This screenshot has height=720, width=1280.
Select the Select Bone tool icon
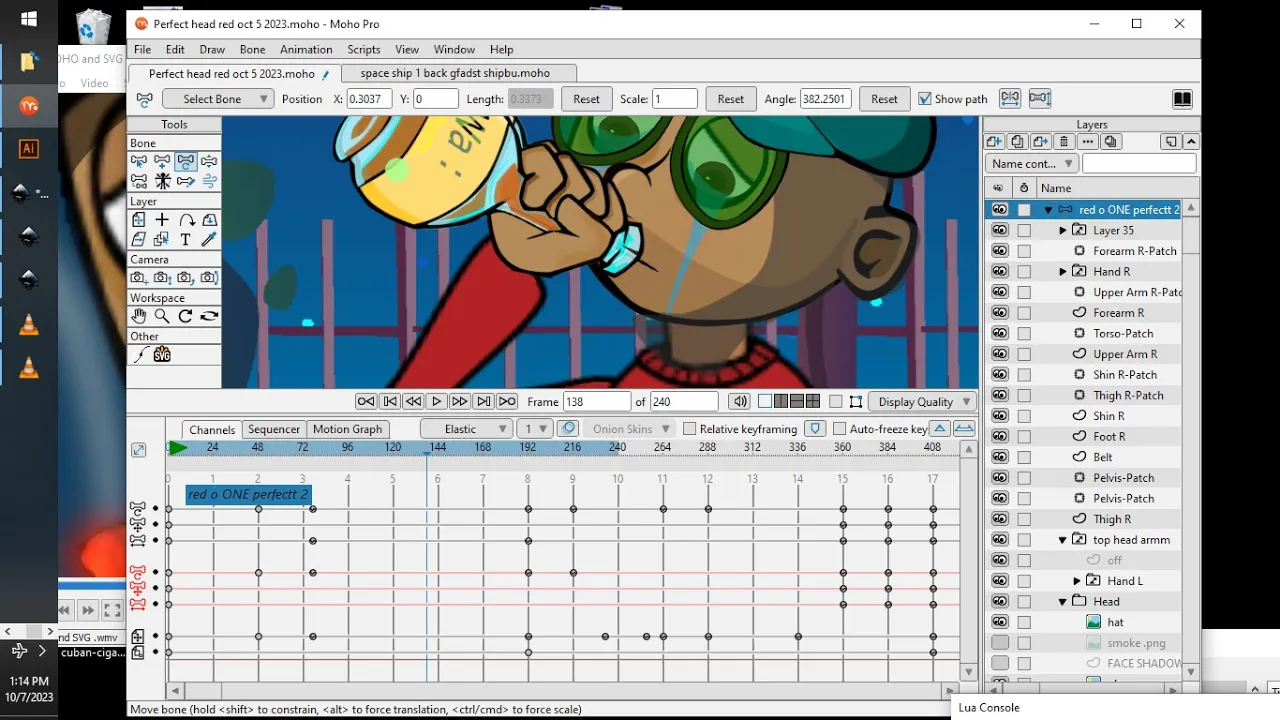[x=139, y=161]
